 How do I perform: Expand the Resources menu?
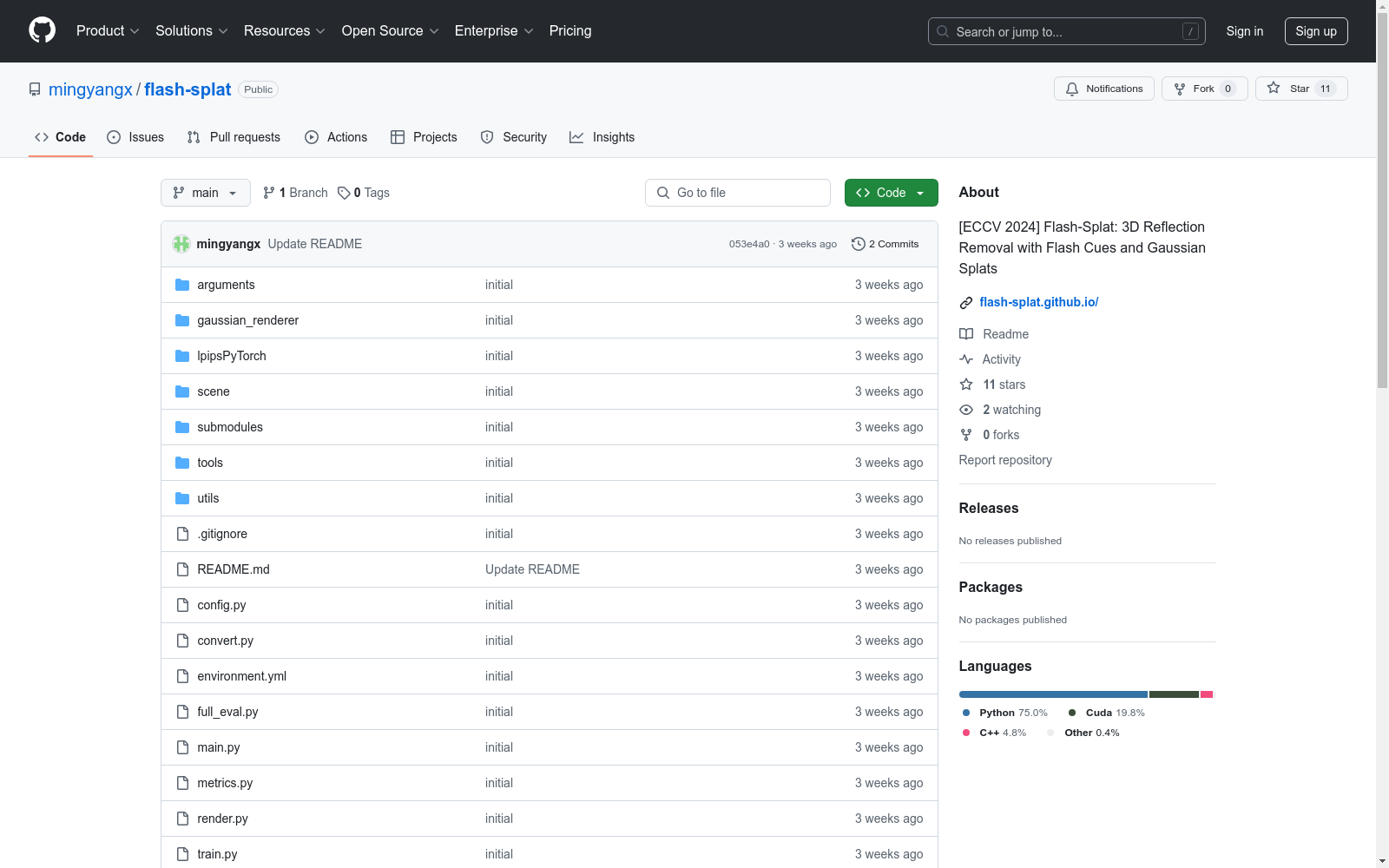point(285,30)
